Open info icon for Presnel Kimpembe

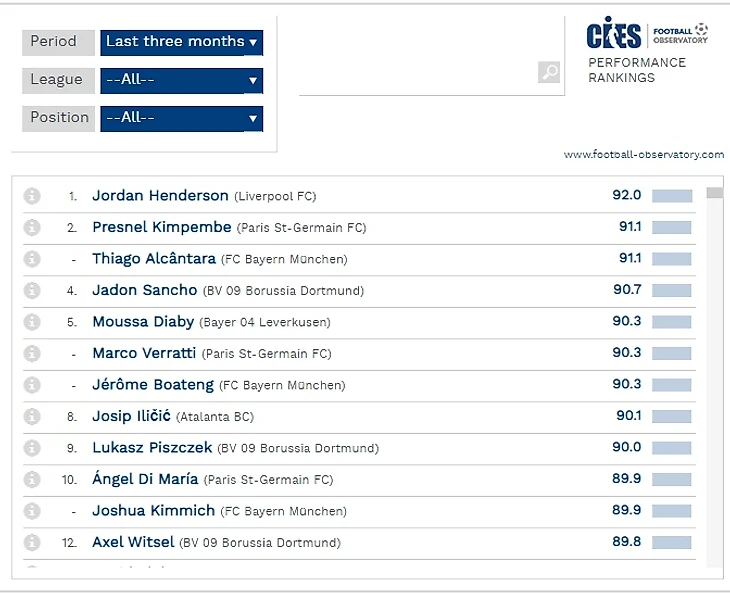tap(32, 228)
